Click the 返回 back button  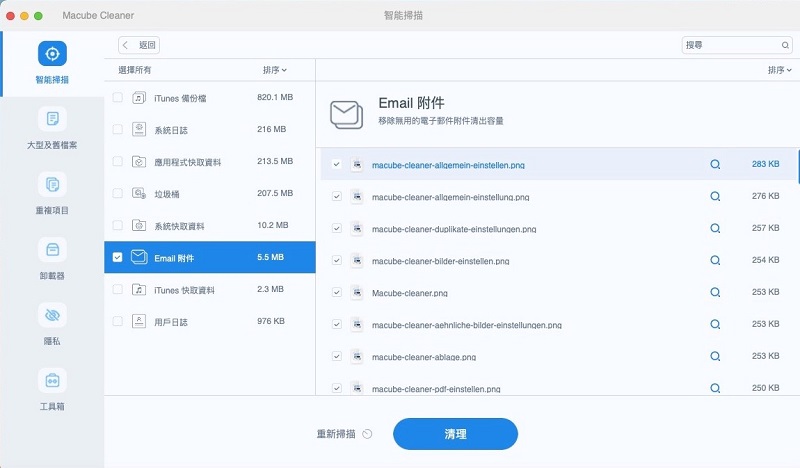(139, 45)
